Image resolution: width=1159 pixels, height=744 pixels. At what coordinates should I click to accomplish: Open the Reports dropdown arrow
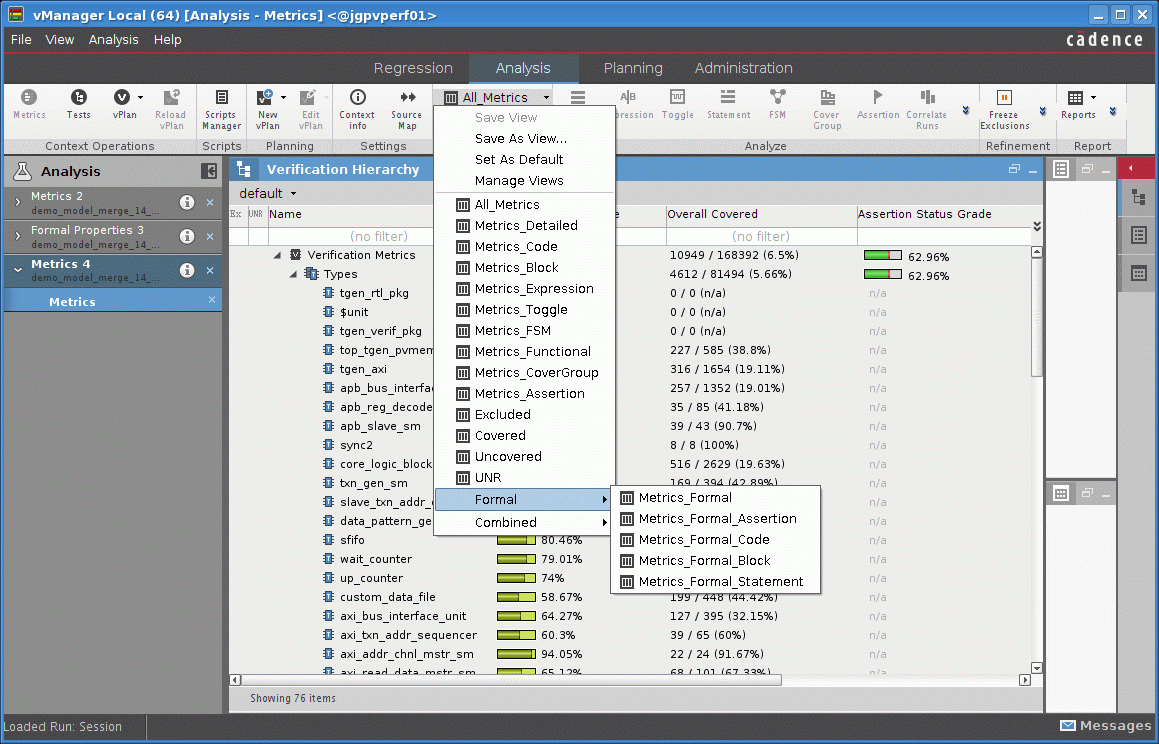(x=1093, y=97)
